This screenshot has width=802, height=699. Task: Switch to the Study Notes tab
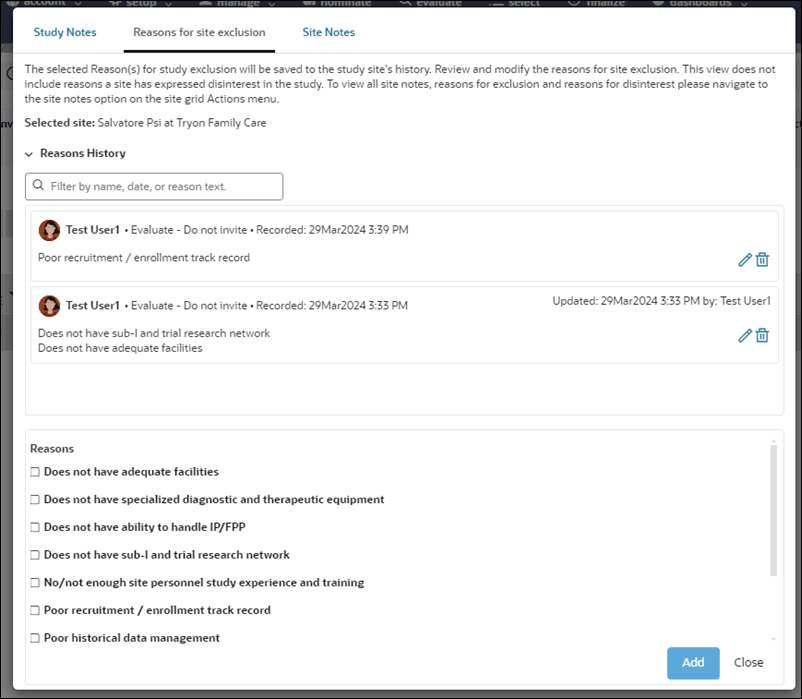pyautogui.click(x=65, y=32)
